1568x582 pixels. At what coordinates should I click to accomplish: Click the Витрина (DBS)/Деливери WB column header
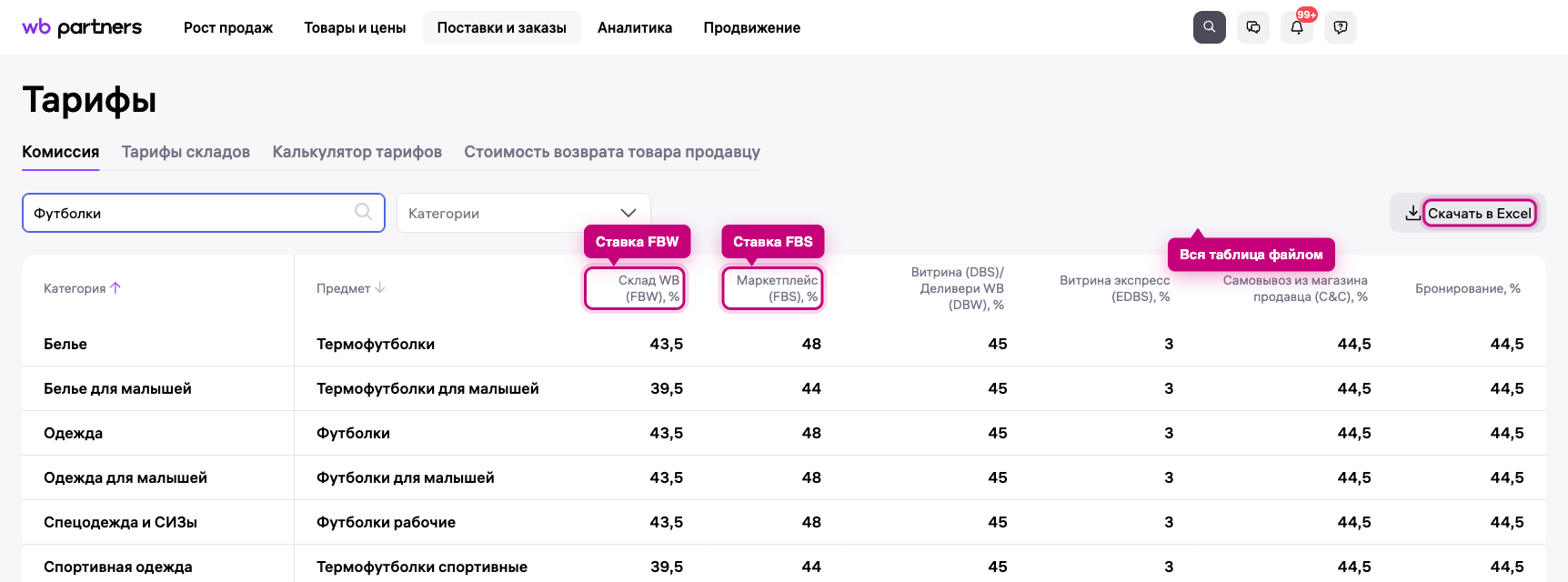[957, 288]
